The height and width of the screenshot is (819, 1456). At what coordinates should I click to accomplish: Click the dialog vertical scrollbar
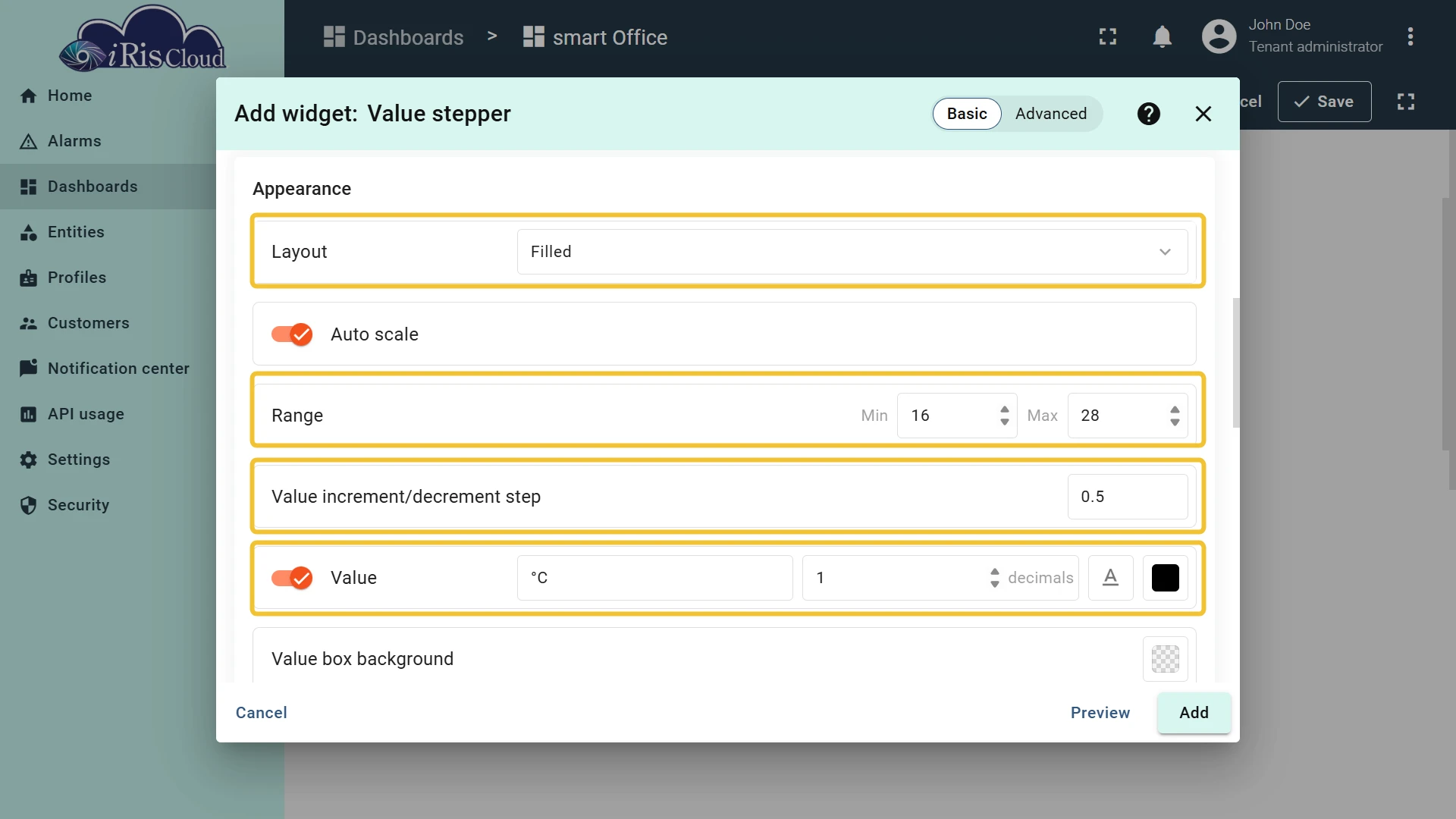tap(1236, 362)
